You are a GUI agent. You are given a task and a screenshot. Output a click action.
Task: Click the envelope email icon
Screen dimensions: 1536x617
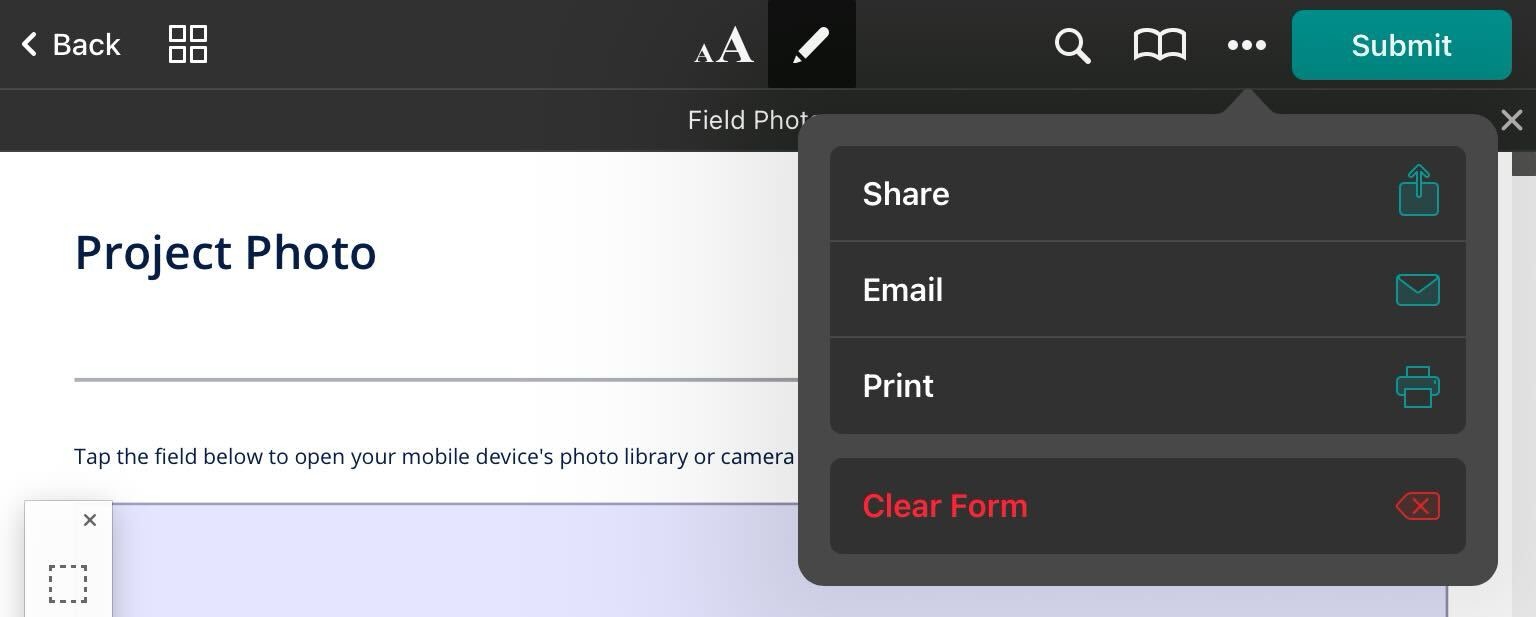click(x=1418, y=290)
